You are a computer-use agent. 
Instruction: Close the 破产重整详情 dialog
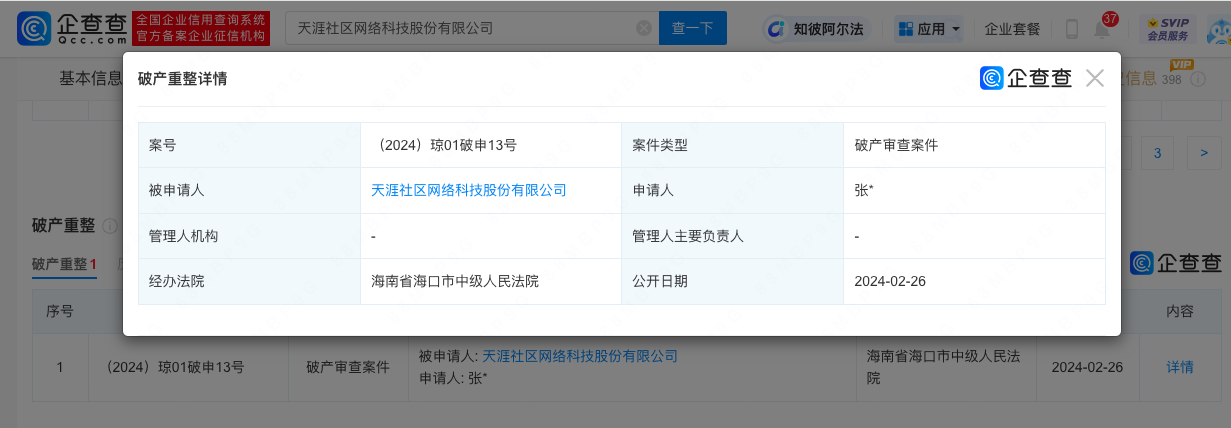1095,78
